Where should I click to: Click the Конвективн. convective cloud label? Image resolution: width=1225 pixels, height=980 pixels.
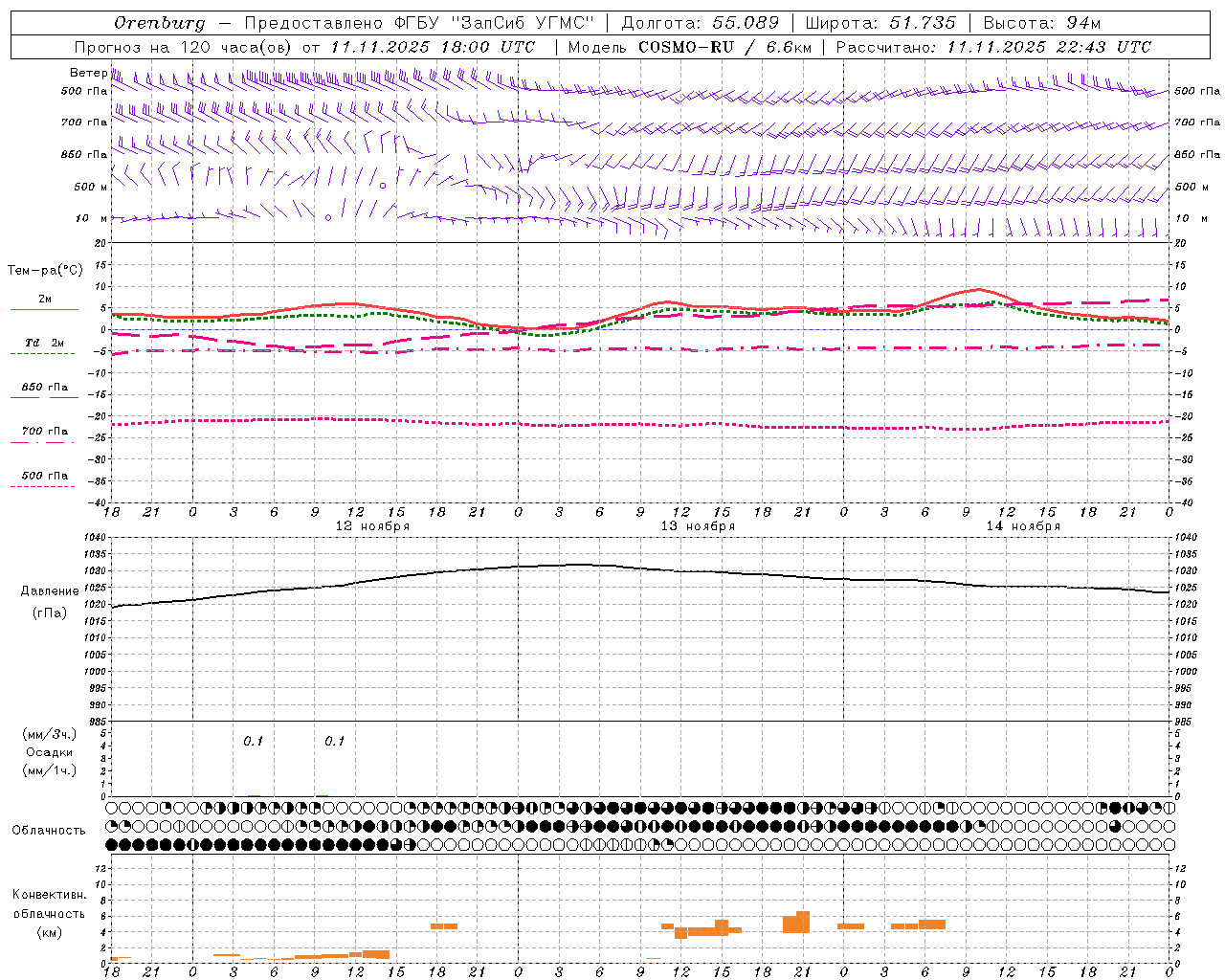click(49, 895)
